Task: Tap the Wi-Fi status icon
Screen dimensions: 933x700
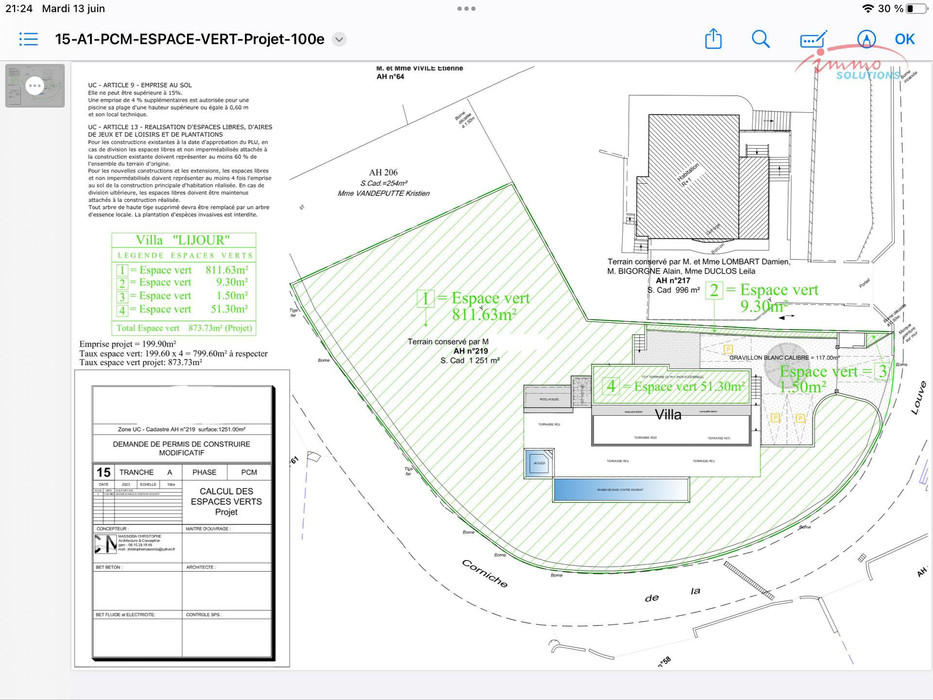Action: point(867,8)
